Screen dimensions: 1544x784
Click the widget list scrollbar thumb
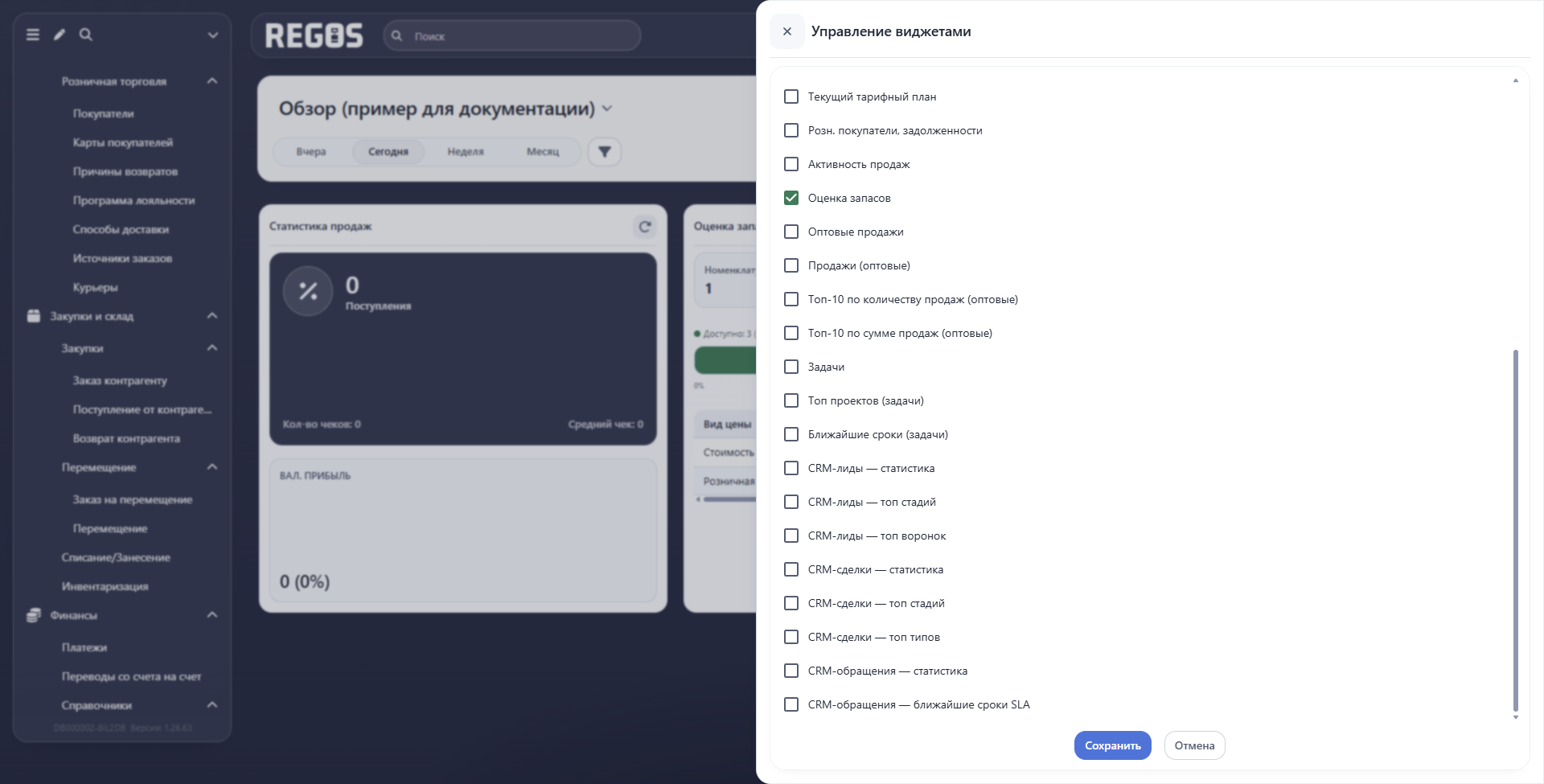[1516, 531]
